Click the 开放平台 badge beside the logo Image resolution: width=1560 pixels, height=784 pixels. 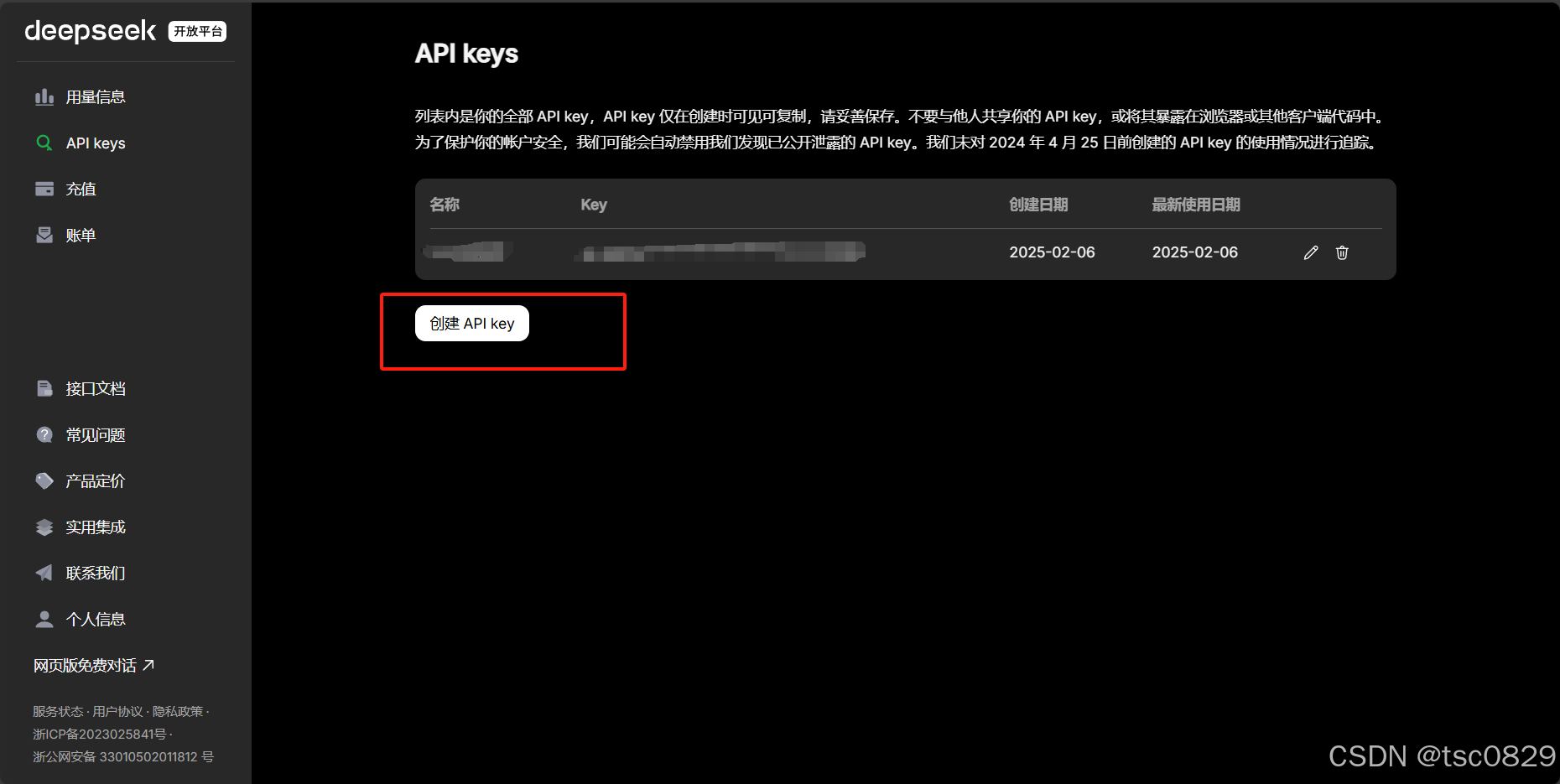pos(197,31)
